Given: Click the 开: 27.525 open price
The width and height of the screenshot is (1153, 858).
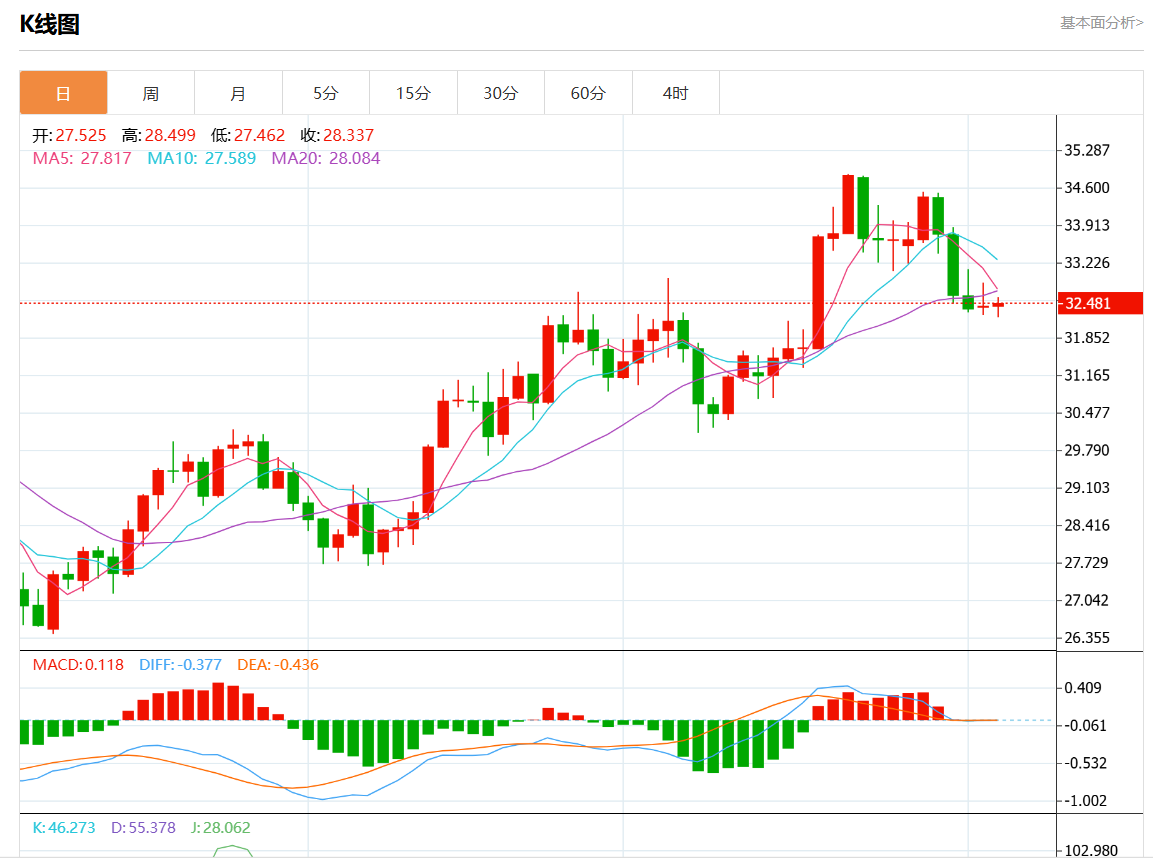Looking at the screenshot, I should (69, 135).
